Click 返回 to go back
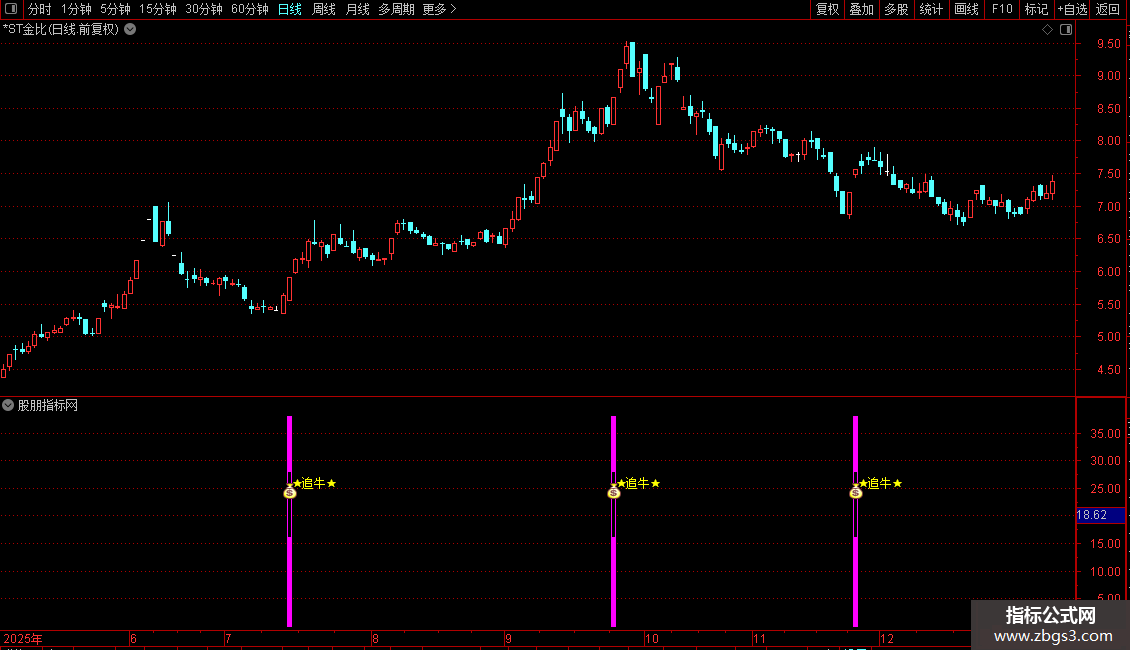This screenshot has height=650, width=1130. (x=1108, y=9)
